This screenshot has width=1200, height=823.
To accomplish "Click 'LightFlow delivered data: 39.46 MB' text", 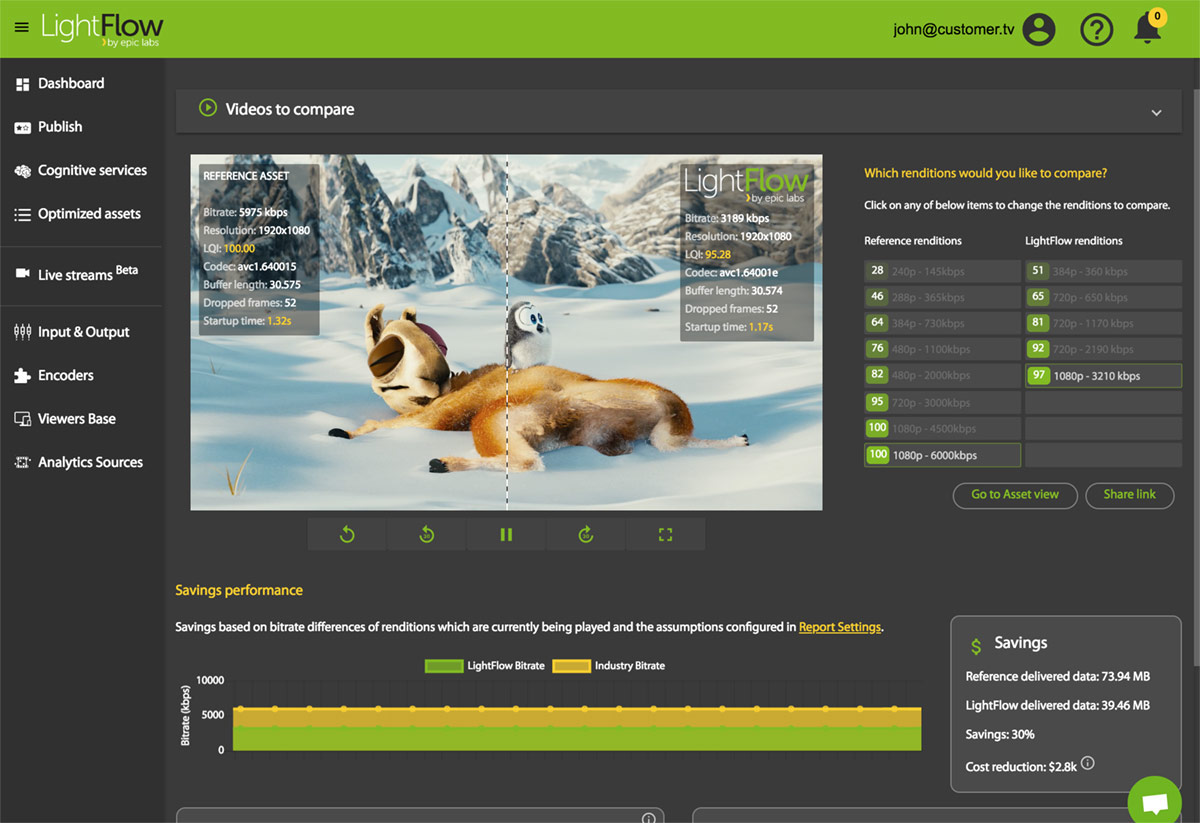I will [1058, 705].
